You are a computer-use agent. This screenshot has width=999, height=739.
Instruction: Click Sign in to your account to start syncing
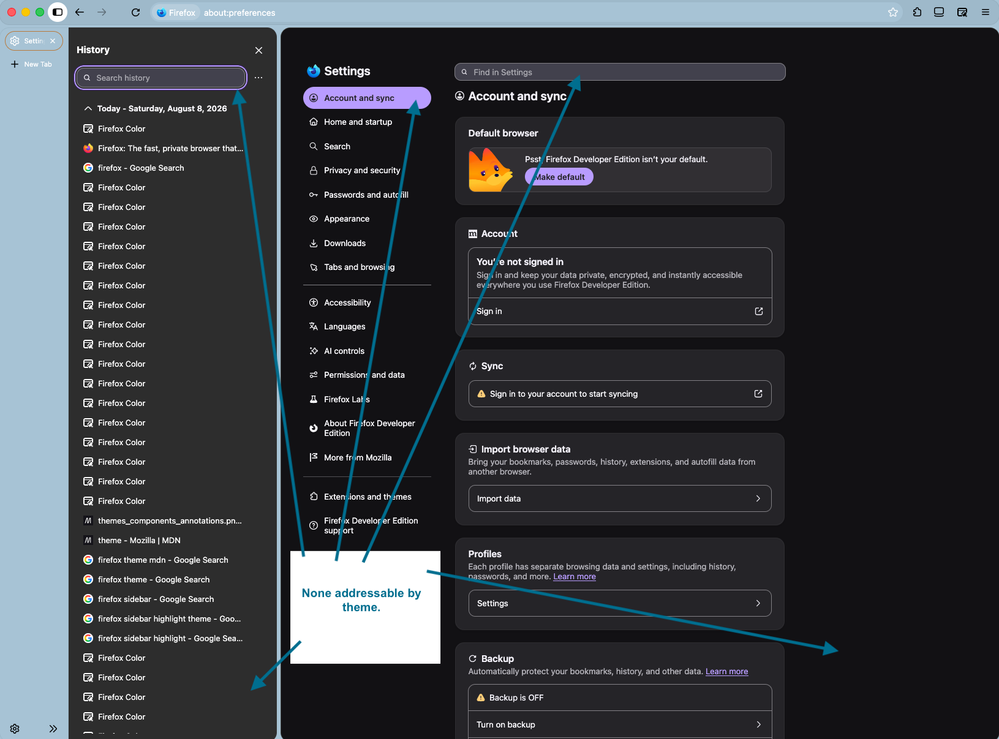click(x=619, y=394)
